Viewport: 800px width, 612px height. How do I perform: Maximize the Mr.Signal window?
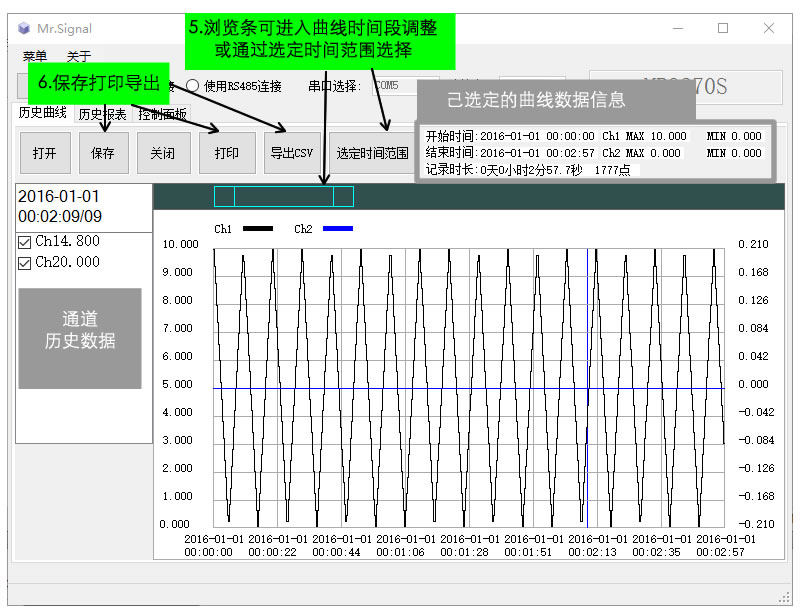(722, 28)
